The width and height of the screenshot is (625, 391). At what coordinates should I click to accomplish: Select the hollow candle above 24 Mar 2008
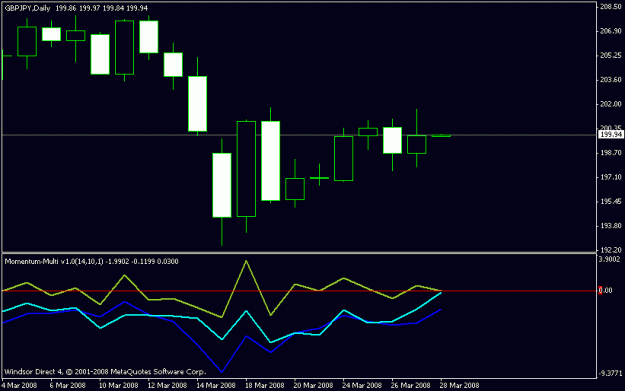pyautogui.click(x=344, y=159)
